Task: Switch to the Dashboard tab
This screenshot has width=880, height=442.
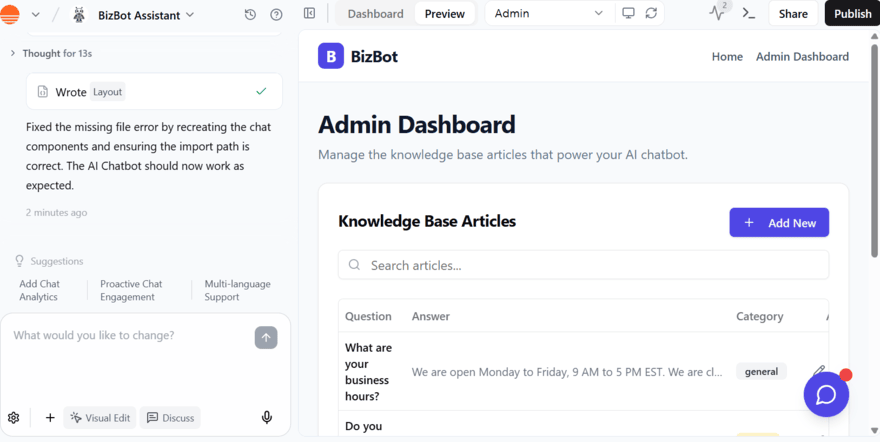Action: (375, 14)
